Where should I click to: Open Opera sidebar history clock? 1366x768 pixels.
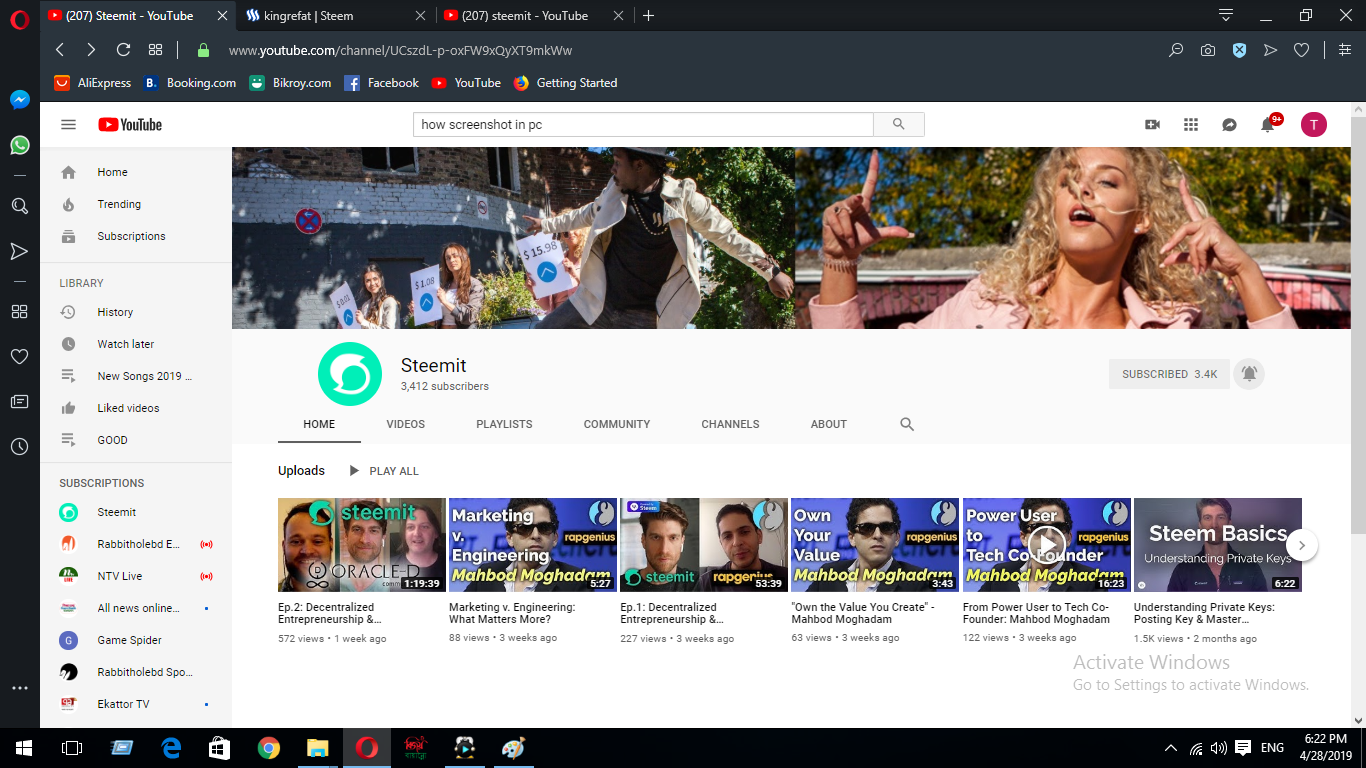tap(19, 447)
